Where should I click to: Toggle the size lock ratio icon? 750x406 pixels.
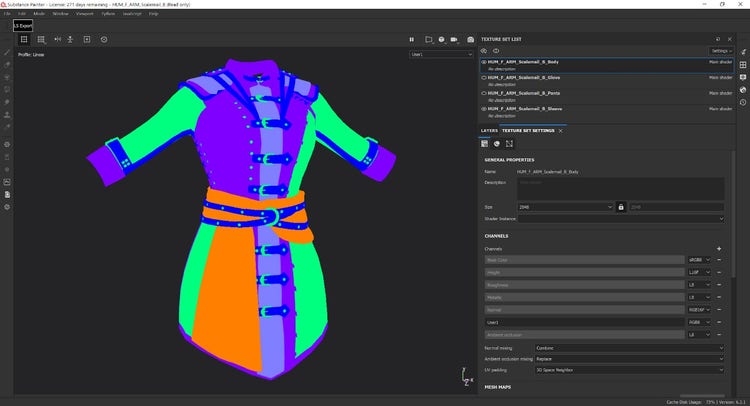[621, 207]
